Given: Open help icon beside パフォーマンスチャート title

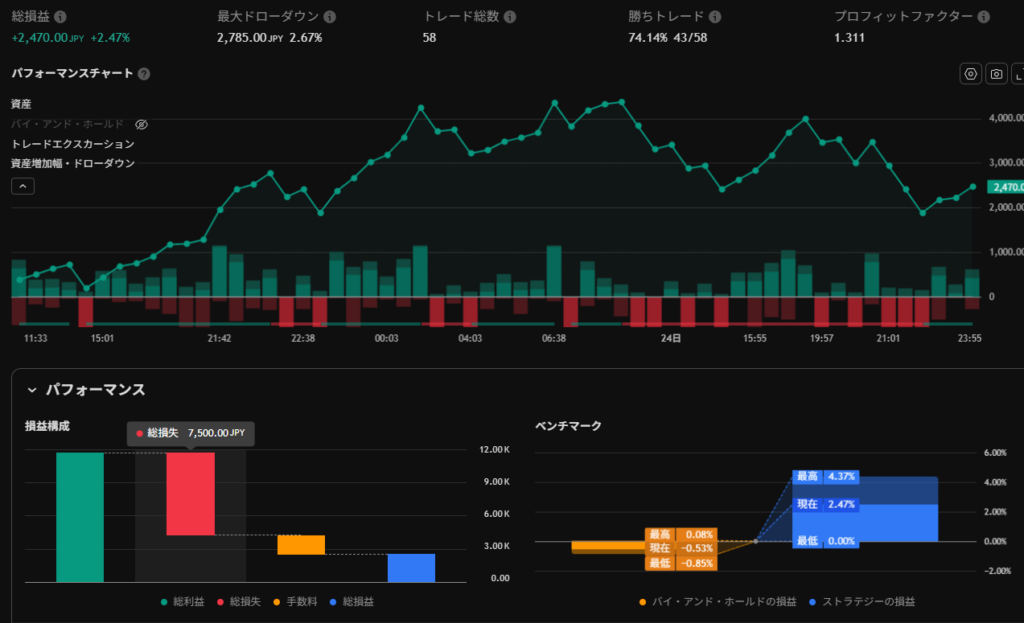Looking at the screenshot, I should [x=144, y=74].
